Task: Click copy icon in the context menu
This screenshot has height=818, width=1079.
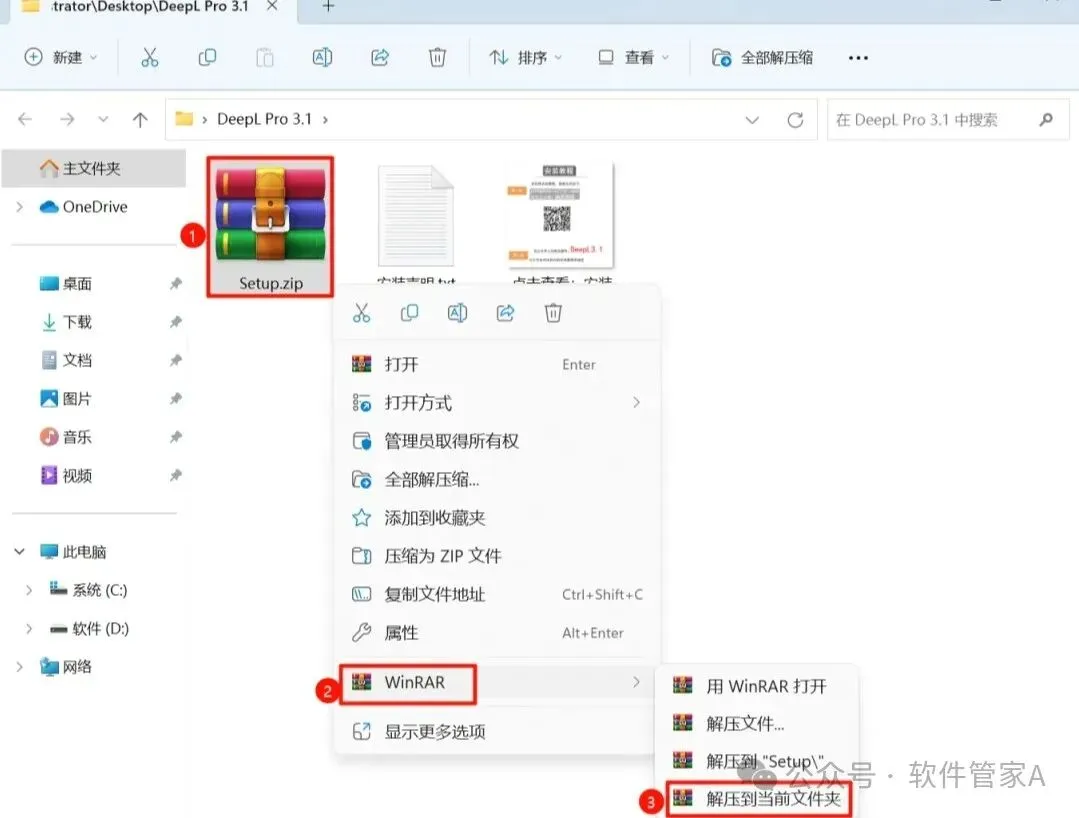Action: 409,314
